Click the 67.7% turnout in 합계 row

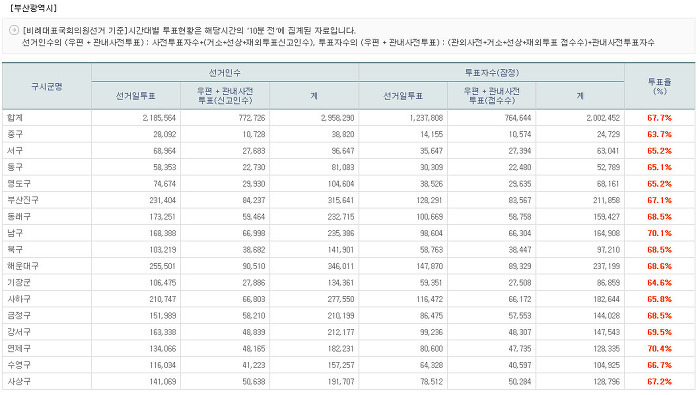[659, 118]
